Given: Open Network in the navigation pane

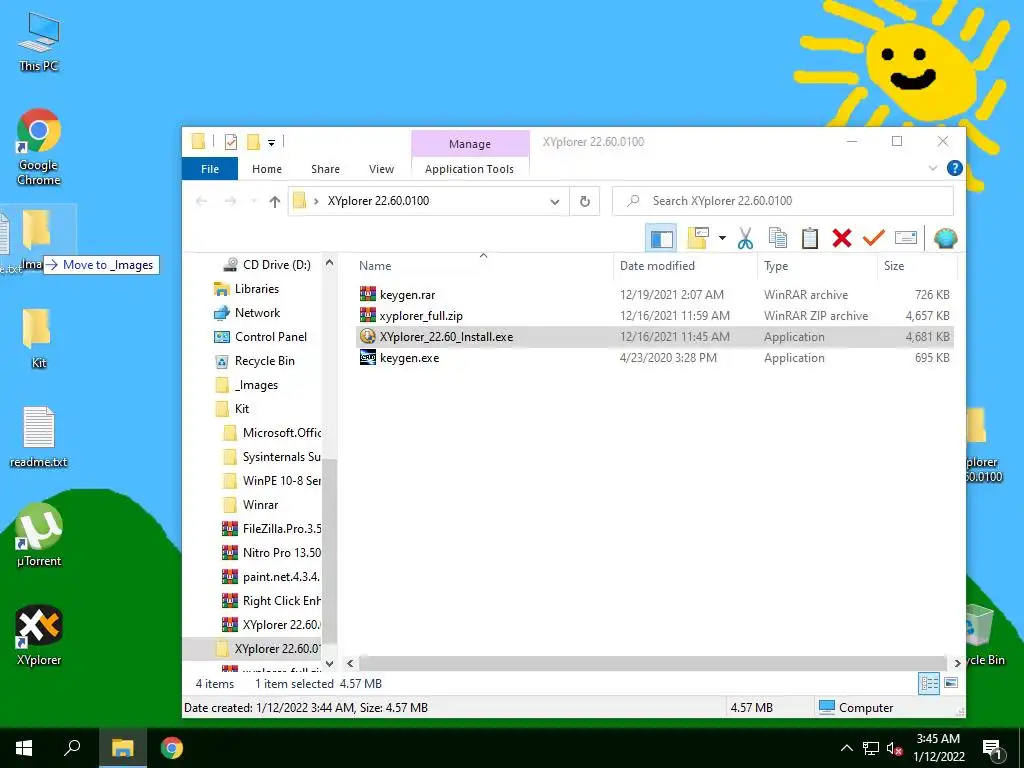Looking at the screenshot, I should (x=248, y=313).
